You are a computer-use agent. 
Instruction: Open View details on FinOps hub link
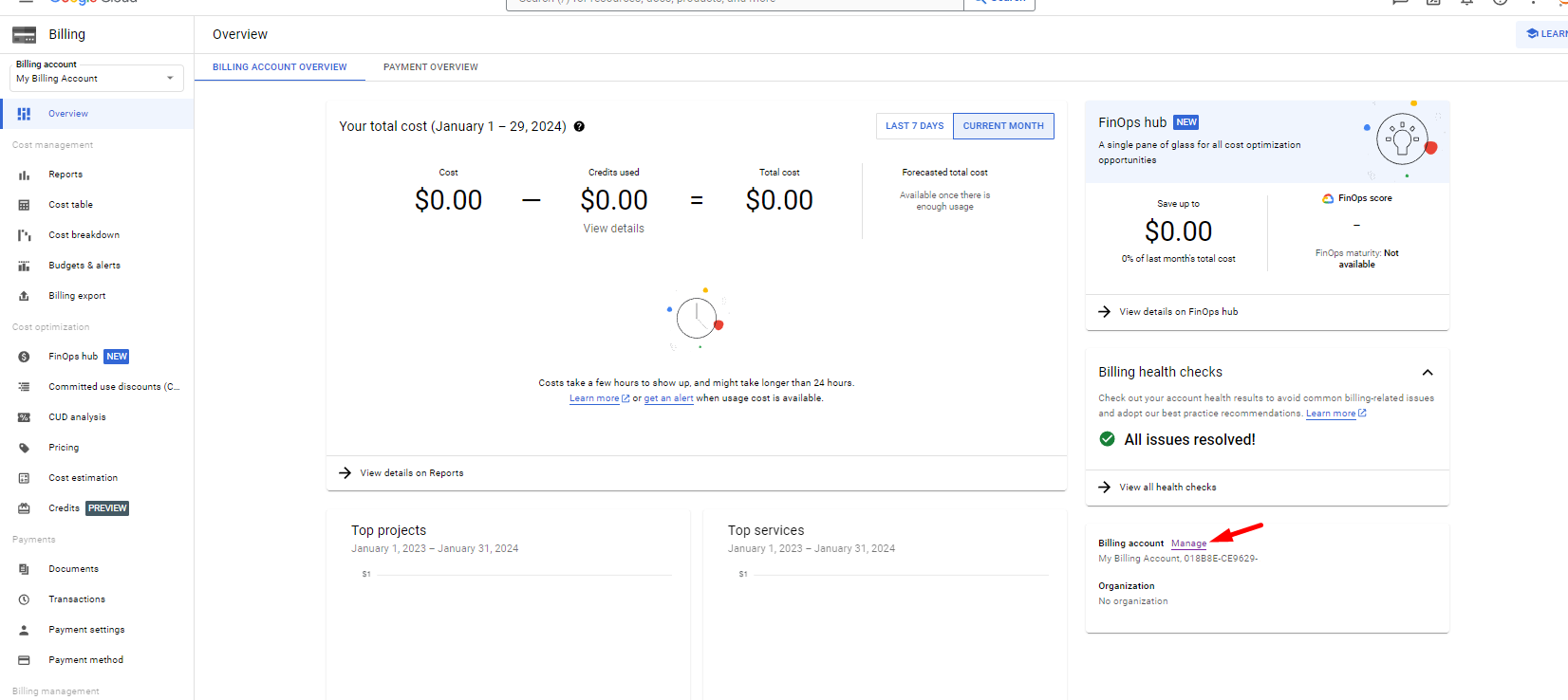(x=1179, y=312)
